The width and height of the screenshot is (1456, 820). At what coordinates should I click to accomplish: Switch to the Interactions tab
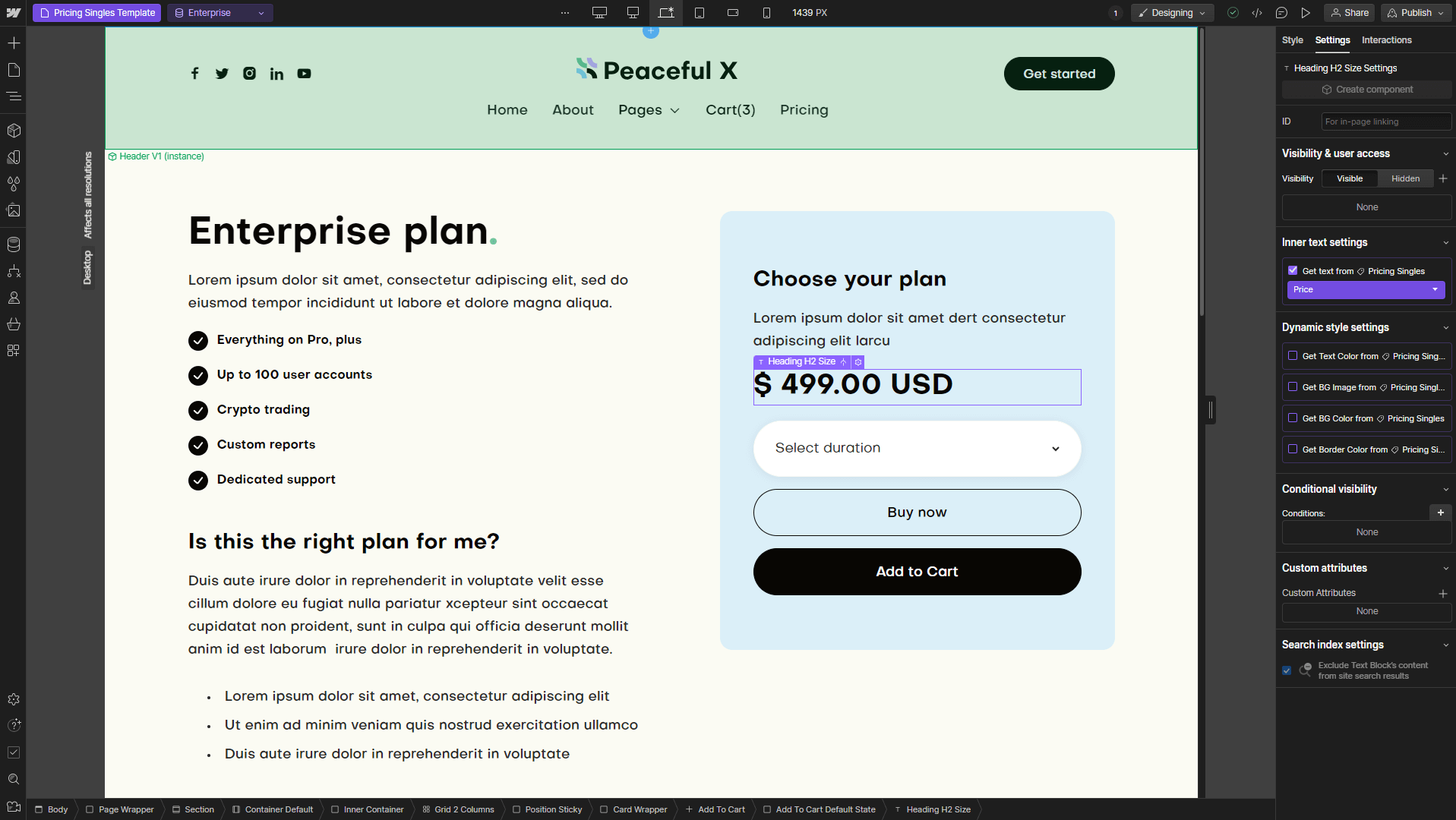point(1387,40)
